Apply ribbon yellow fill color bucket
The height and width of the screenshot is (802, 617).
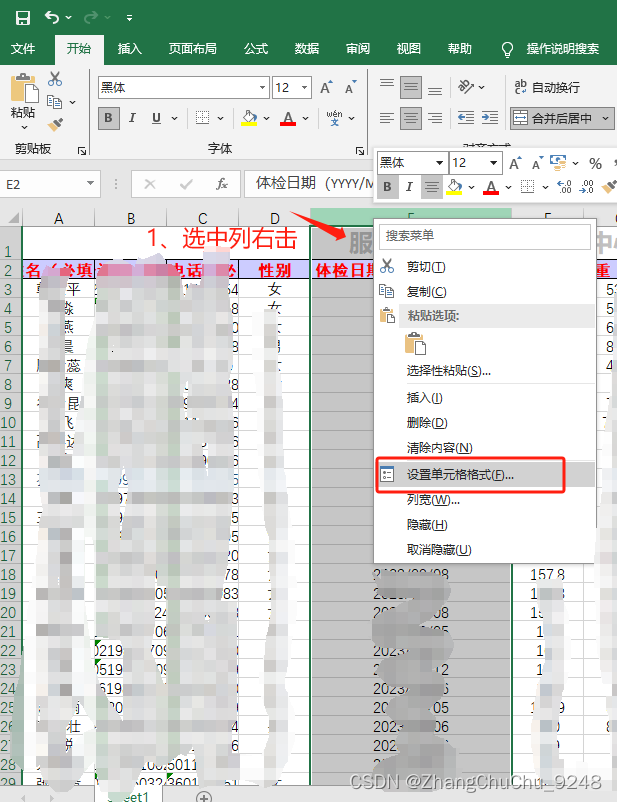[x=249, y=118]
